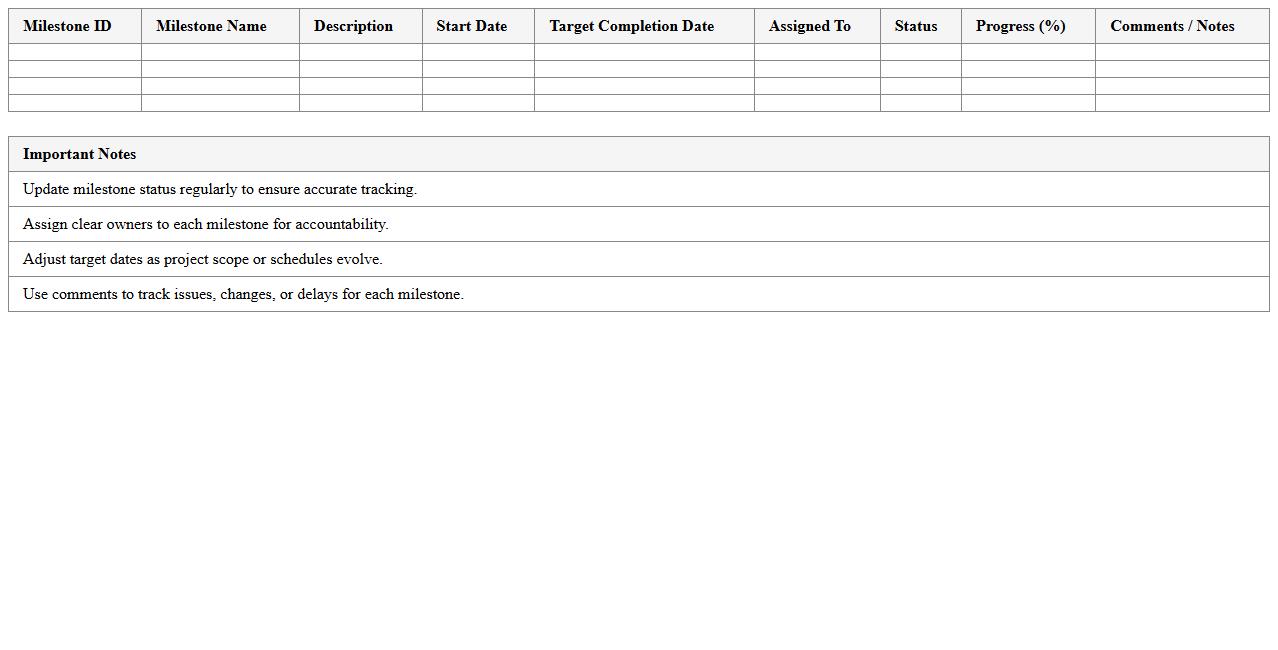The image size is (1278, 650).
Task: Click the Important Notes section header
Action: coord(79,154)
